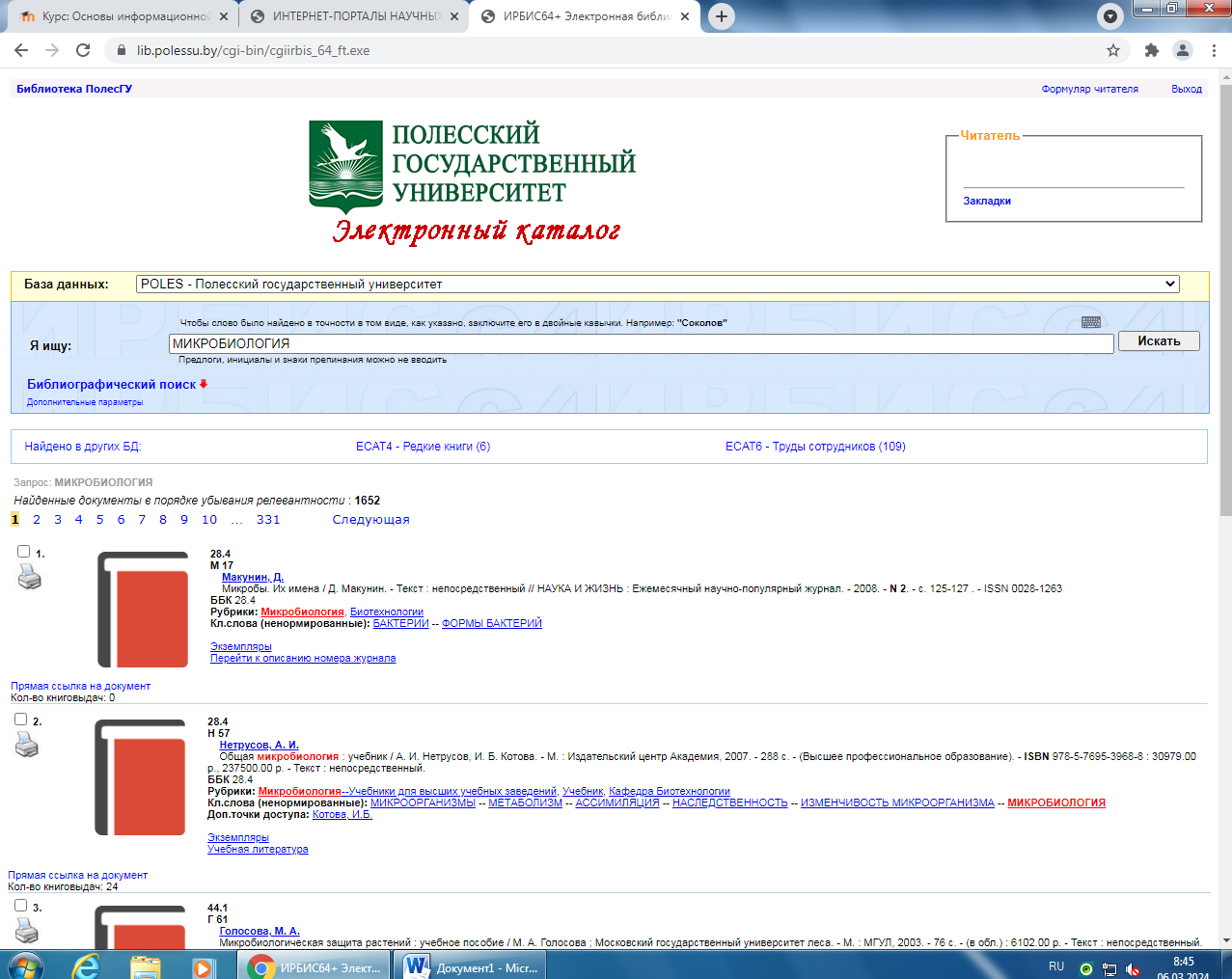Open Прямая ссылка на документ for record 1
This screenshot has height=979, width=1232.
(81, 686)
